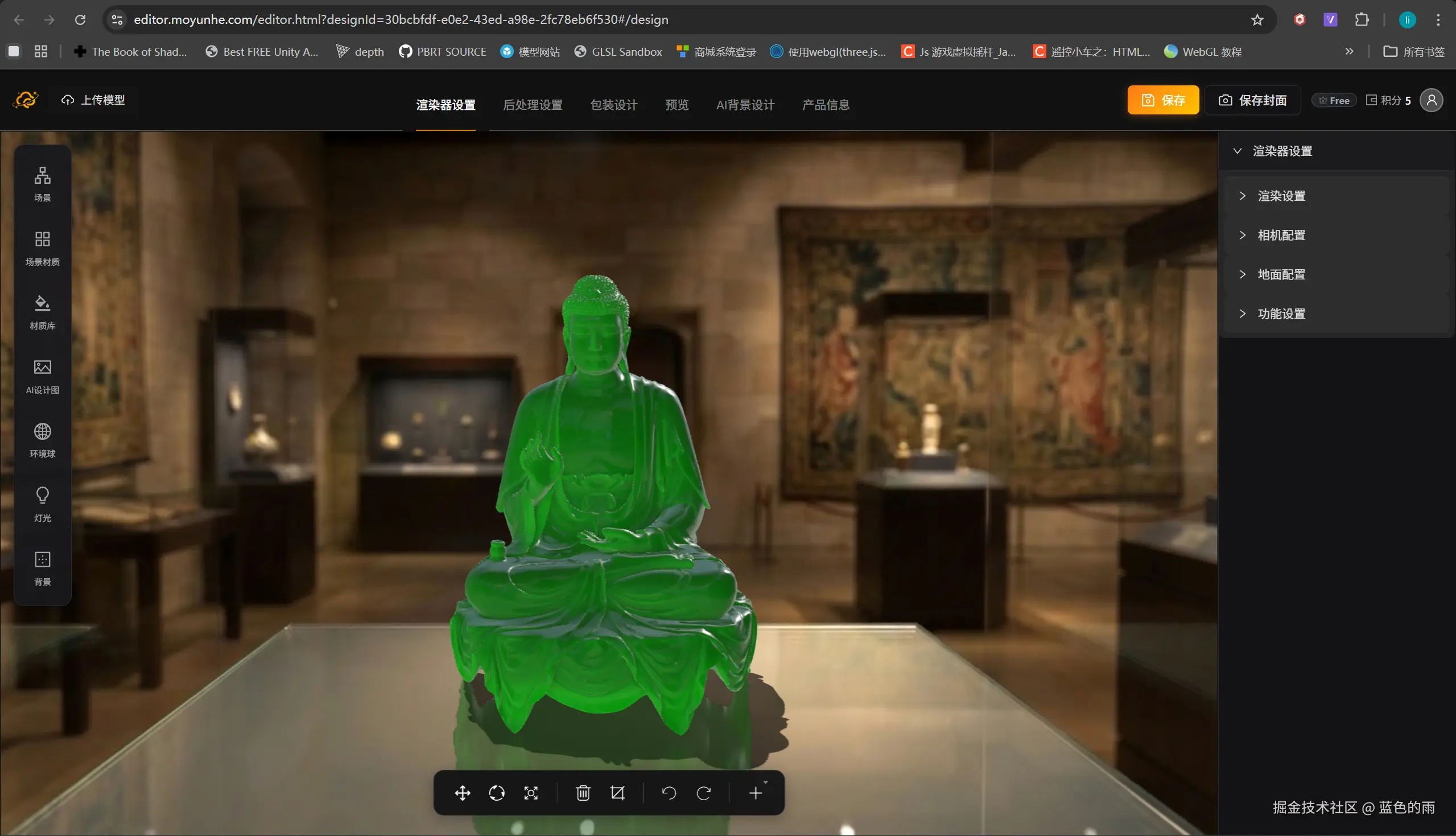1456x836 pixels.
Task: Click the orange 保存 save button
Action: point(1163,100)
